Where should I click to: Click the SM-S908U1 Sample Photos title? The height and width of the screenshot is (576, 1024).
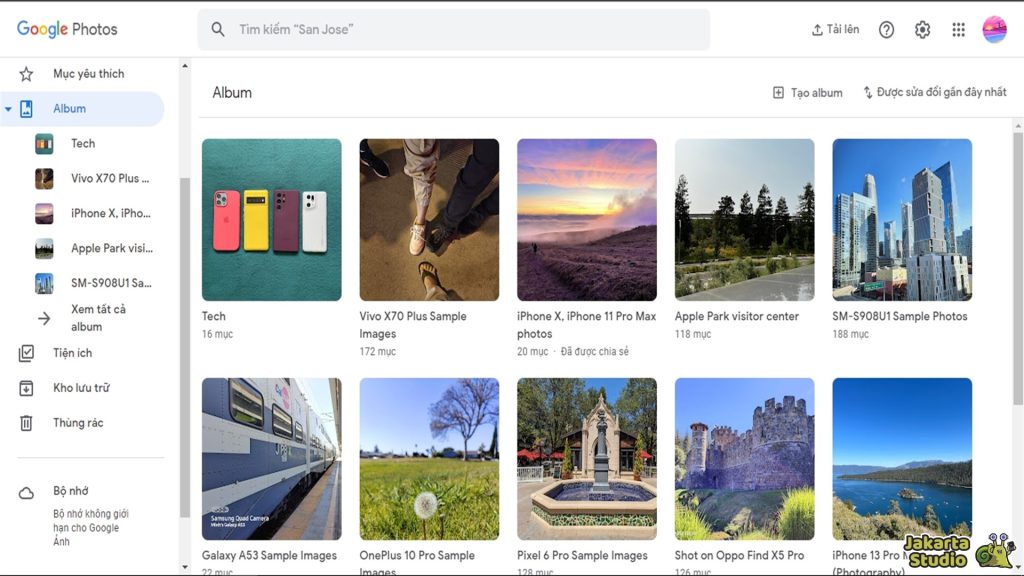pos(899,316)
